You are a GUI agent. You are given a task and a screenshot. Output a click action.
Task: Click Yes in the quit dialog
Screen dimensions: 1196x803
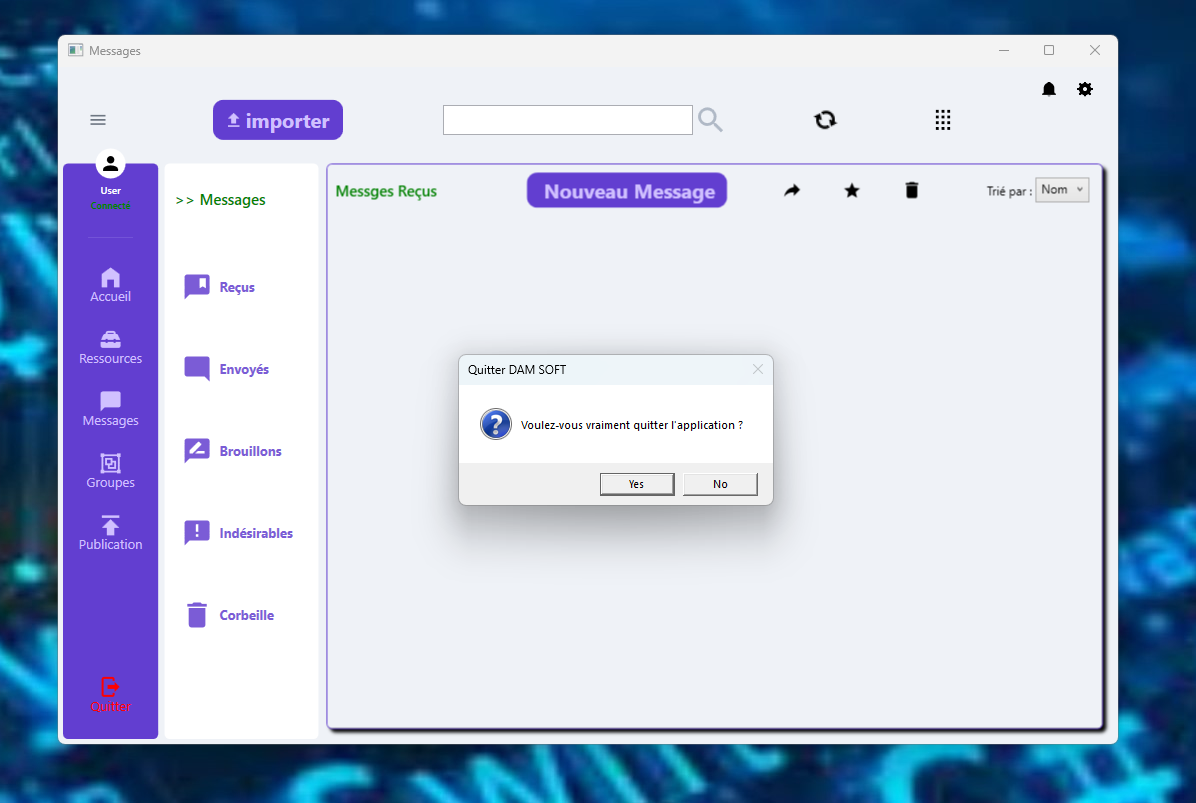tap(637, 484)
